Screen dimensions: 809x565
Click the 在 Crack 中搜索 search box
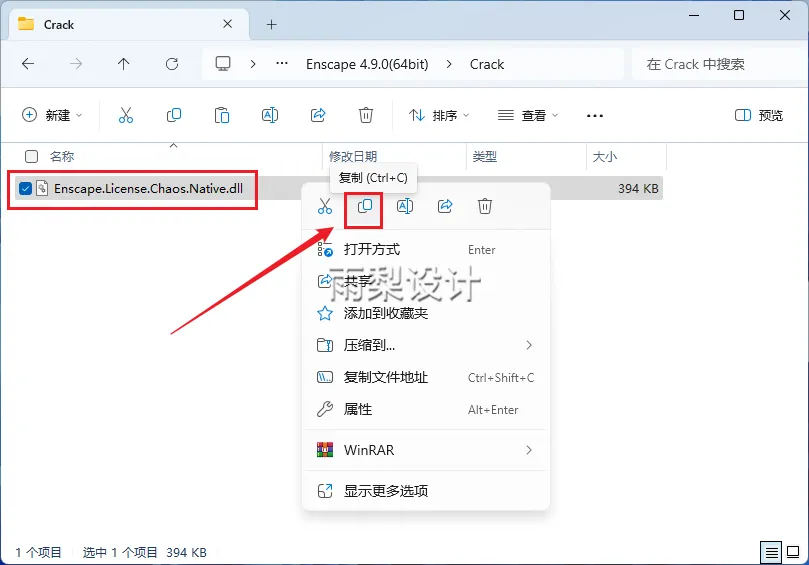coord(720,64)
